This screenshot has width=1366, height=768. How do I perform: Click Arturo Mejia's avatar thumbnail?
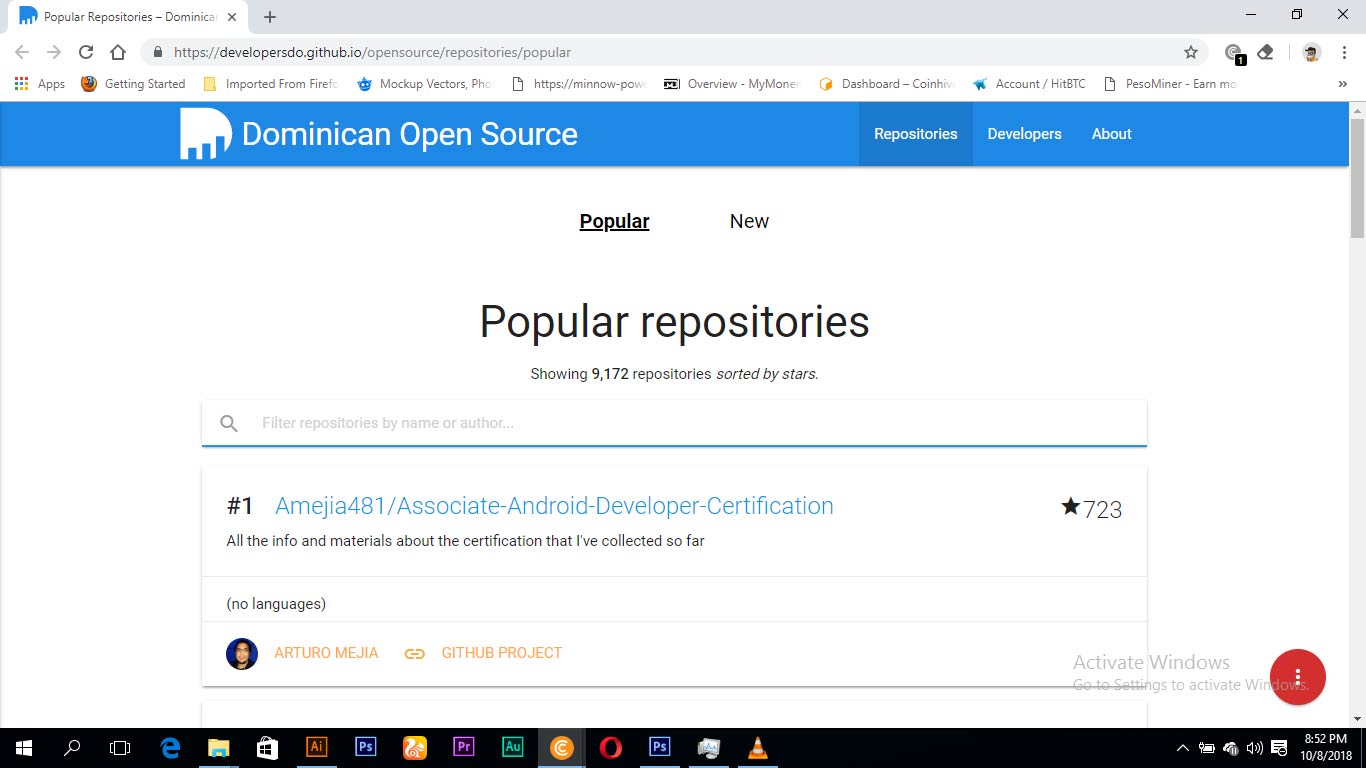coord(242,654)
